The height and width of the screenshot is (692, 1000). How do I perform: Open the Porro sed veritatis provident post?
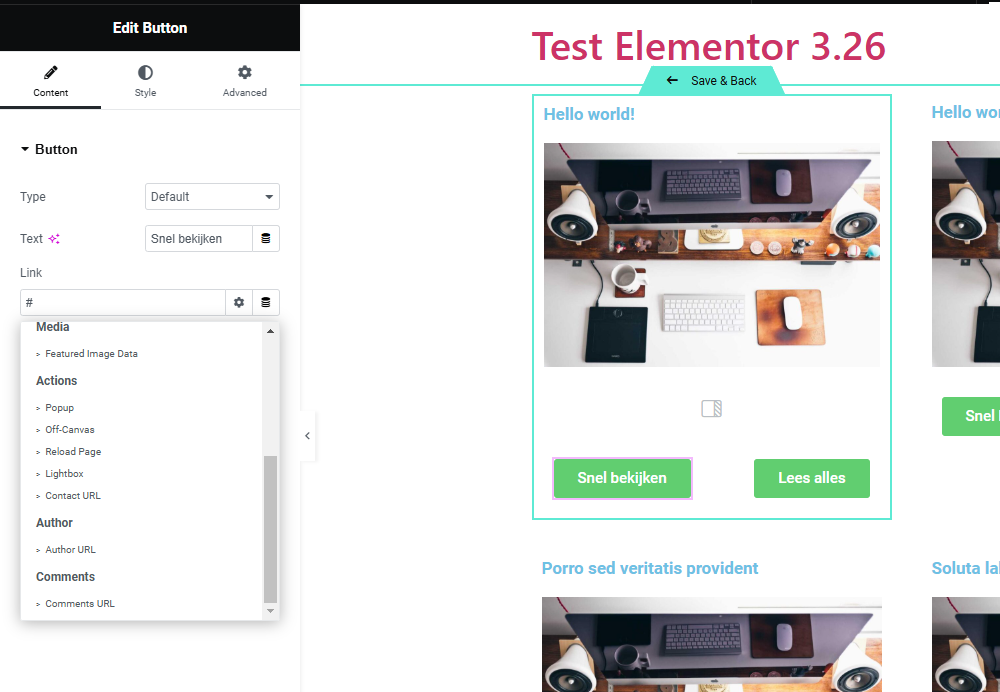[650, 568]
